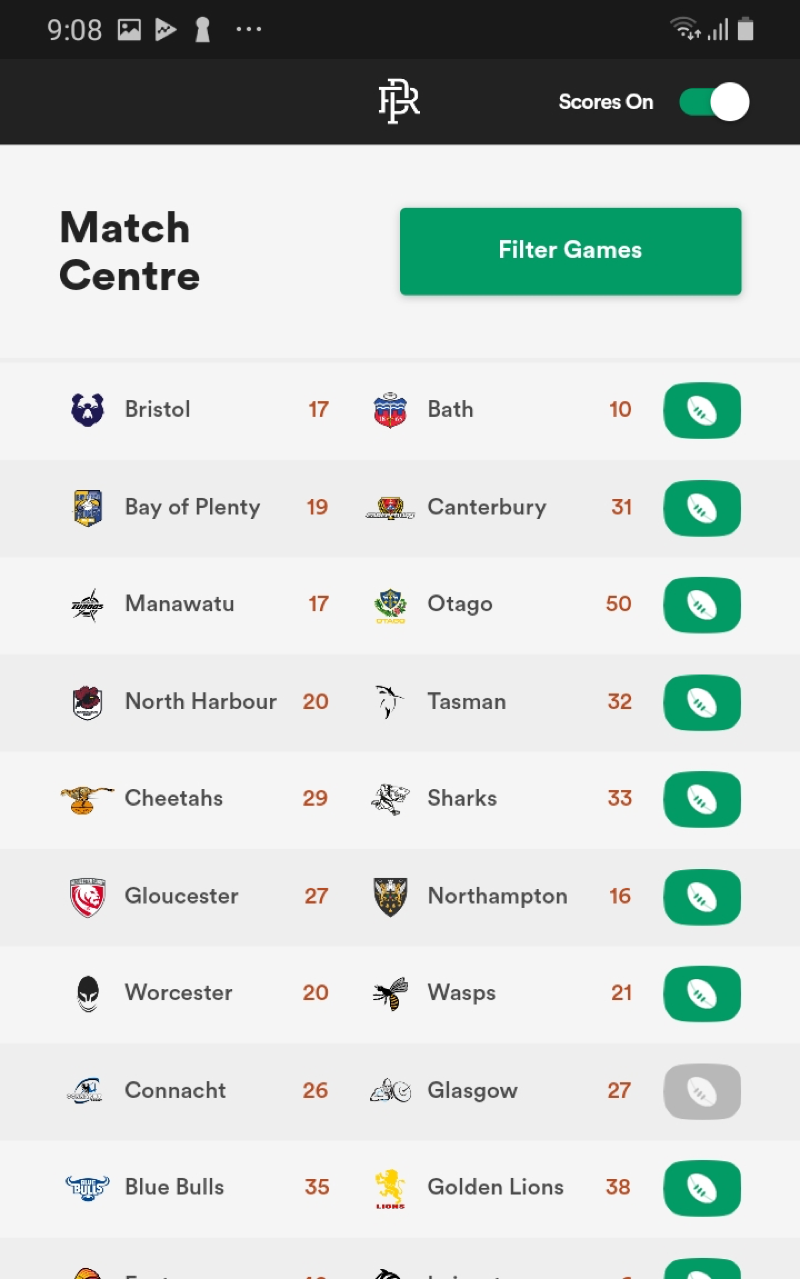This screenshot has width=800, height=1280.
Task: Tap the RP logo in the header
Action: pos(399,102)
